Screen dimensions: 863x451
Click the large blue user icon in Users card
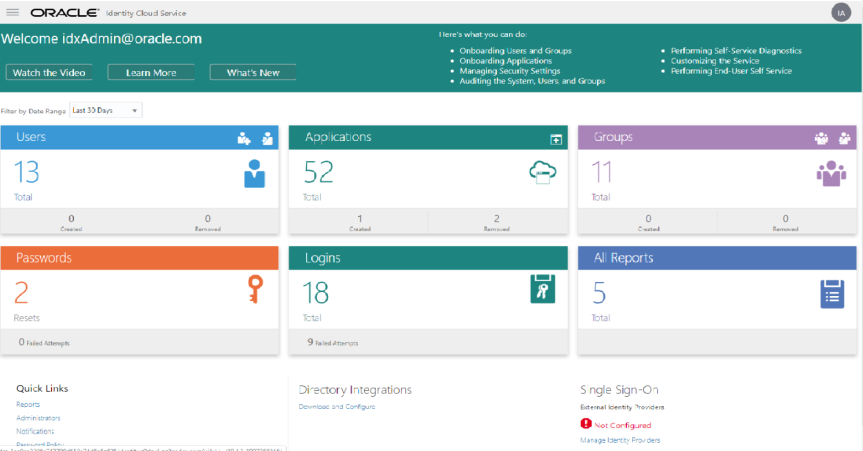point(254,173)
